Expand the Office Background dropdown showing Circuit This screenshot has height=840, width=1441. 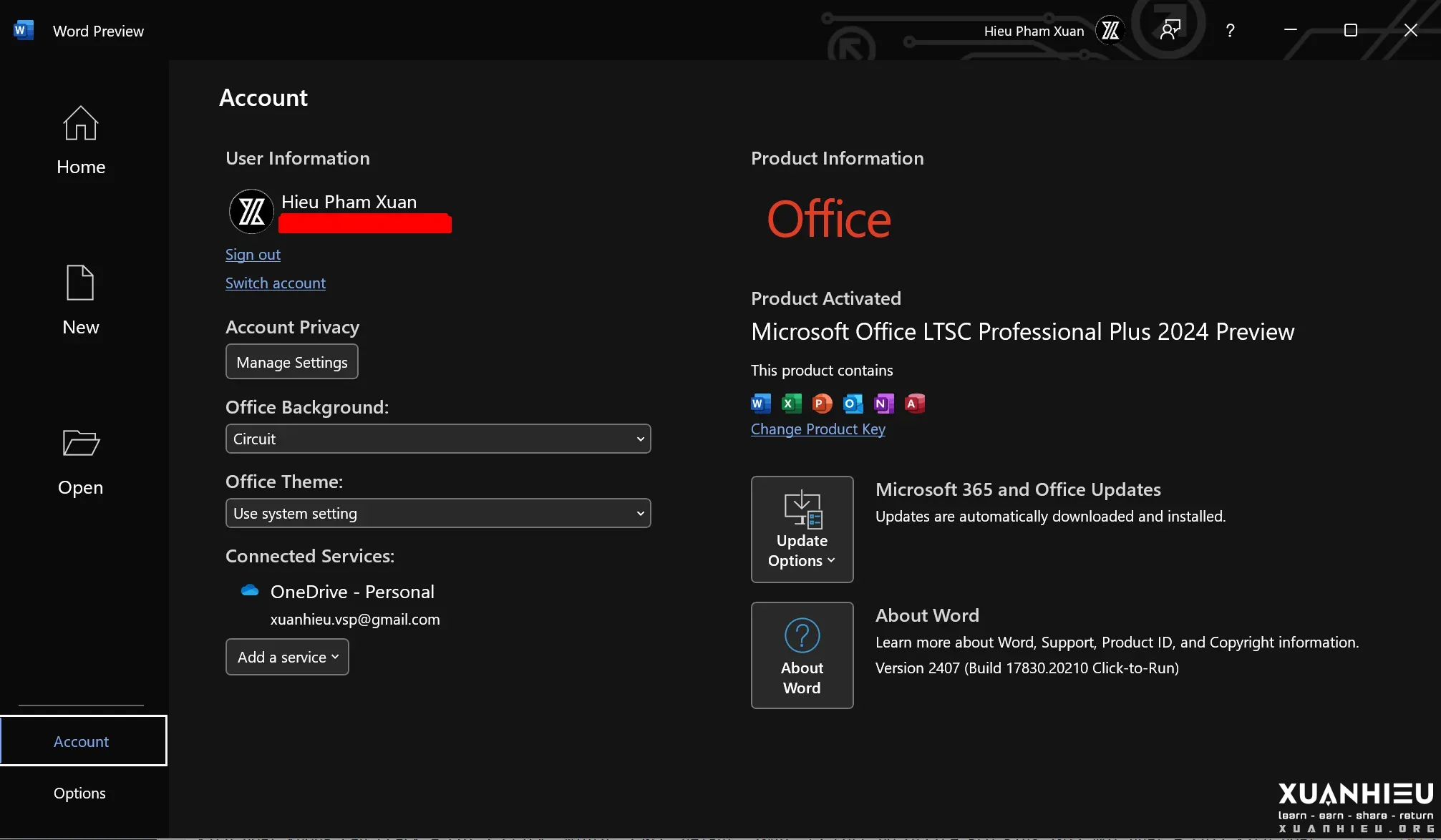coord(438,439)
